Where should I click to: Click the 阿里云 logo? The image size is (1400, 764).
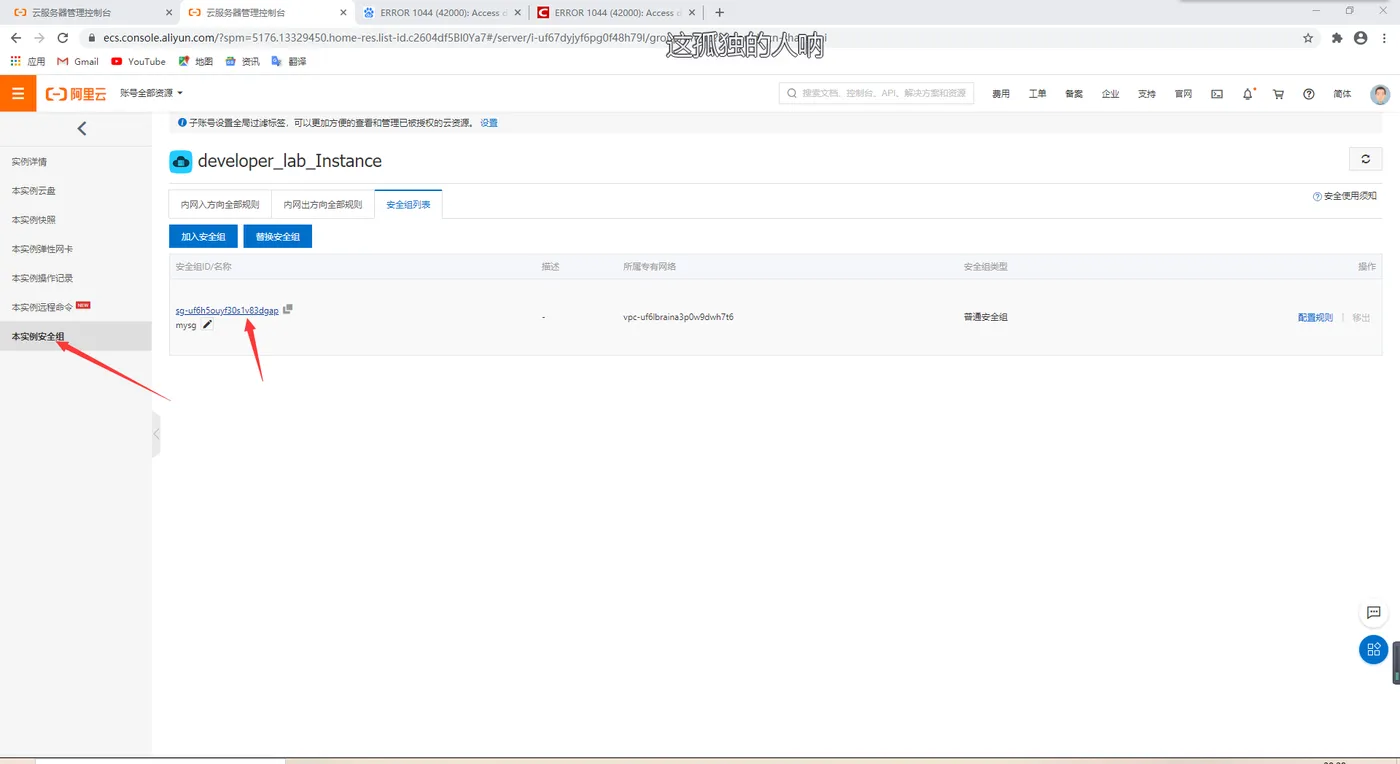[x=76, y=93]
